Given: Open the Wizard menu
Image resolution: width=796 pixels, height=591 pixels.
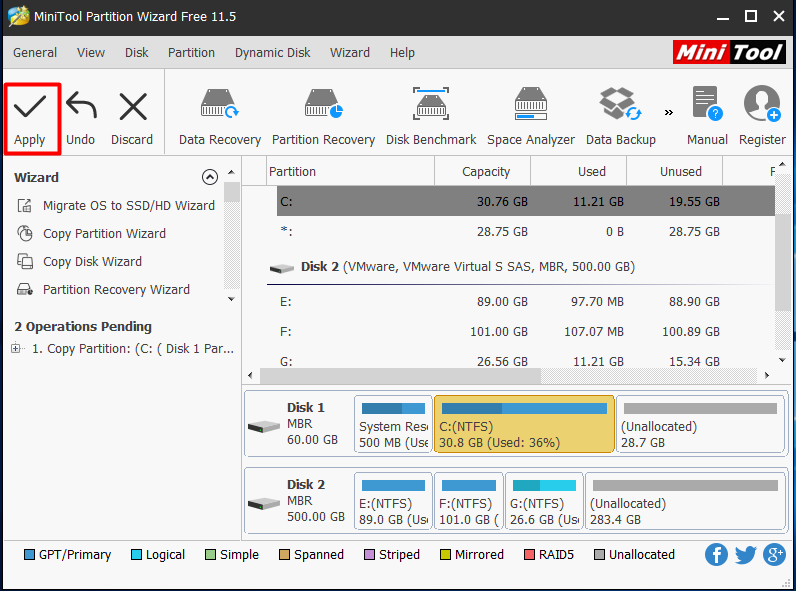Looking at the screenshot, I should (350, 53).
